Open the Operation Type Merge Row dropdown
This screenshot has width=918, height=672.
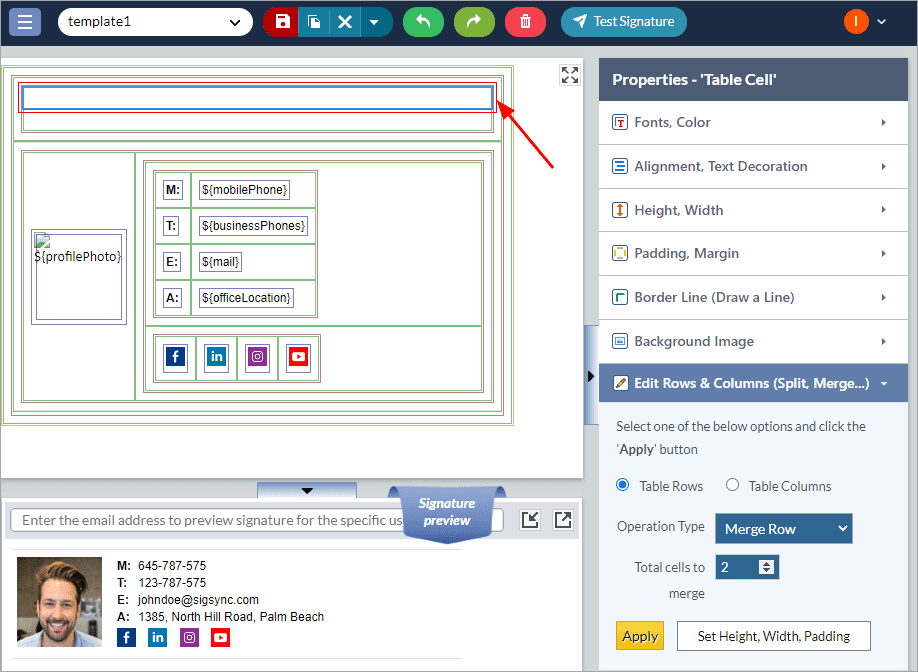pyautogui.click(x=784, y=528)
